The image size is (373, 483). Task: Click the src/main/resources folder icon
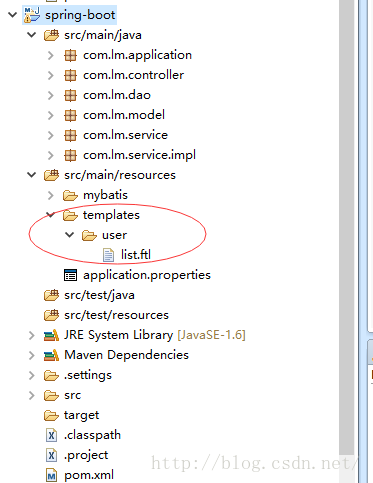pos(51,175)
